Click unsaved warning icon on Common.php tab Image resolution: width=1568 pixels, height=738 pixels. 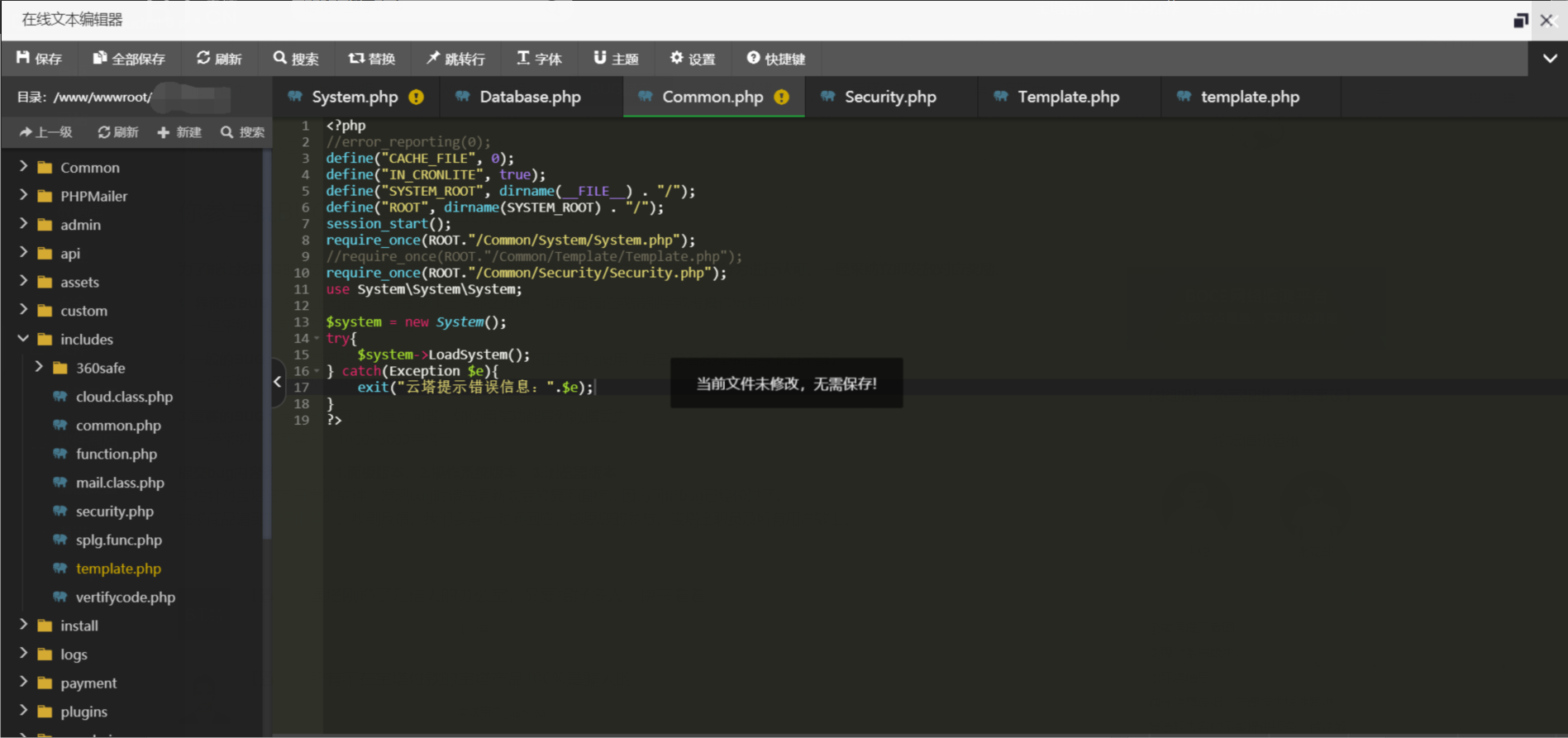(781, 97)
